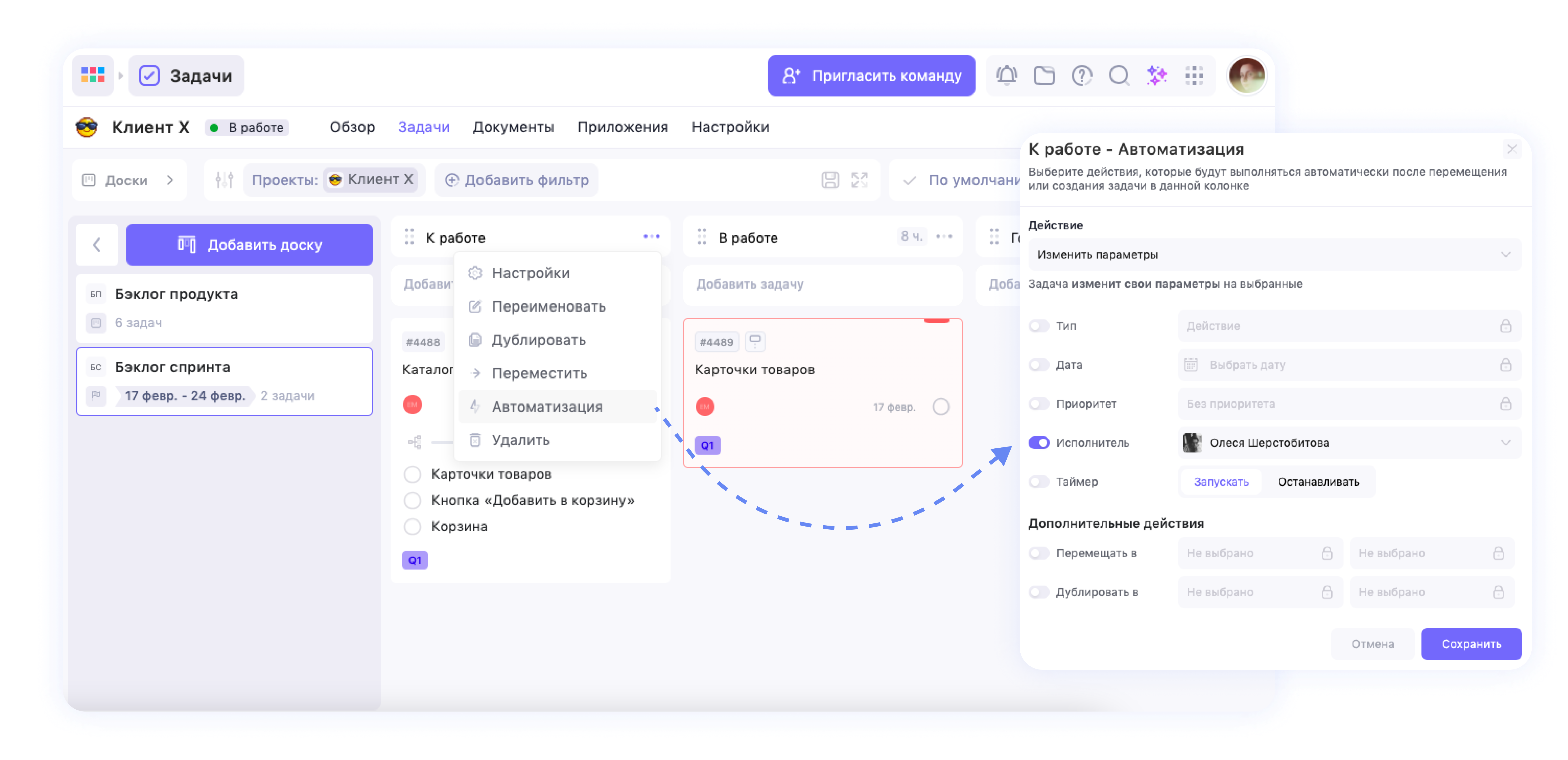
Task: Turn off the Исполнитель toggle
Action: [1040, 442]
